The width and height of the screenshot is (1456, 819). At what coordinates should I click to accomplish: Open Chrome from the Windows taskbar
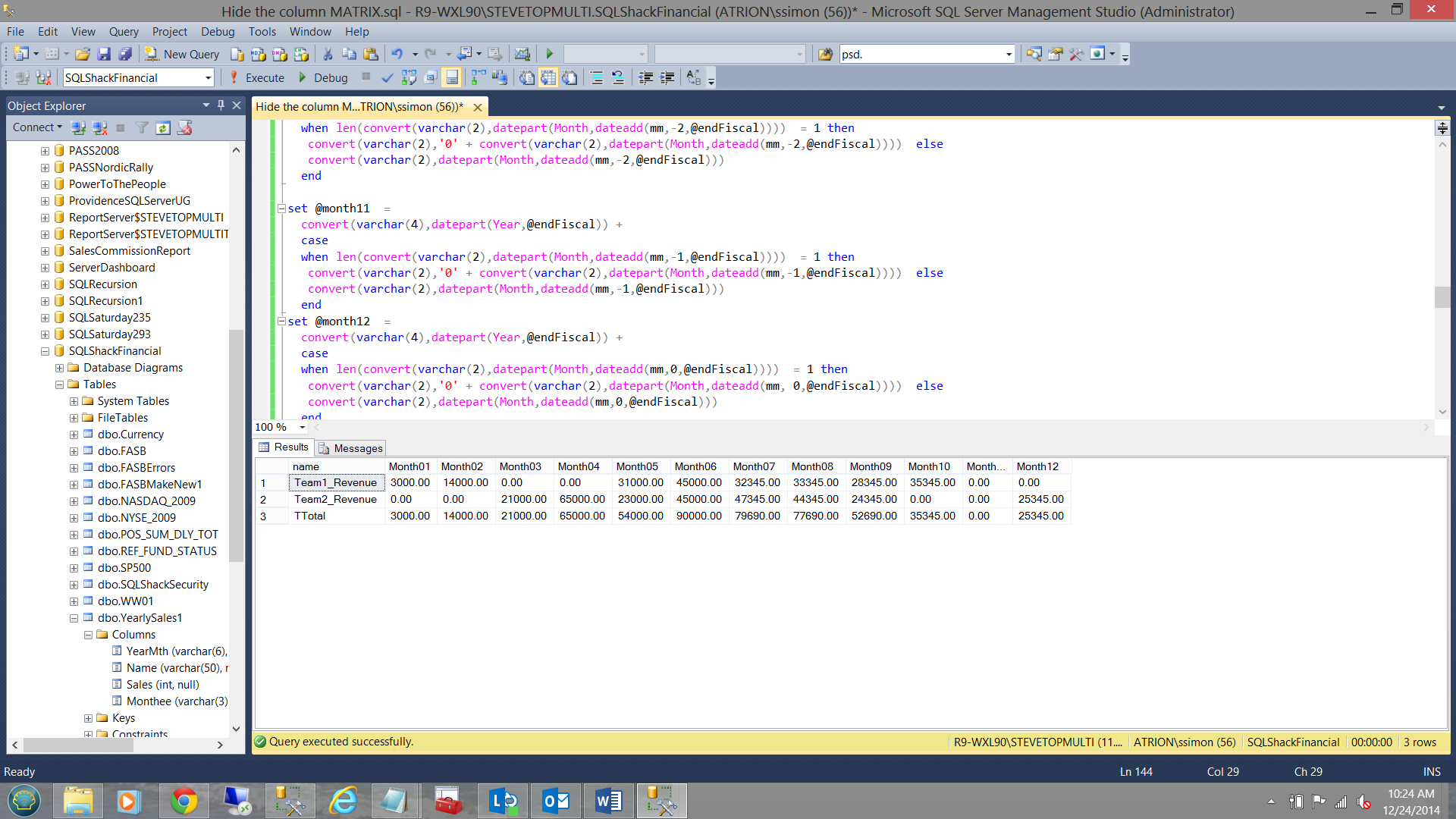[184, 801]
